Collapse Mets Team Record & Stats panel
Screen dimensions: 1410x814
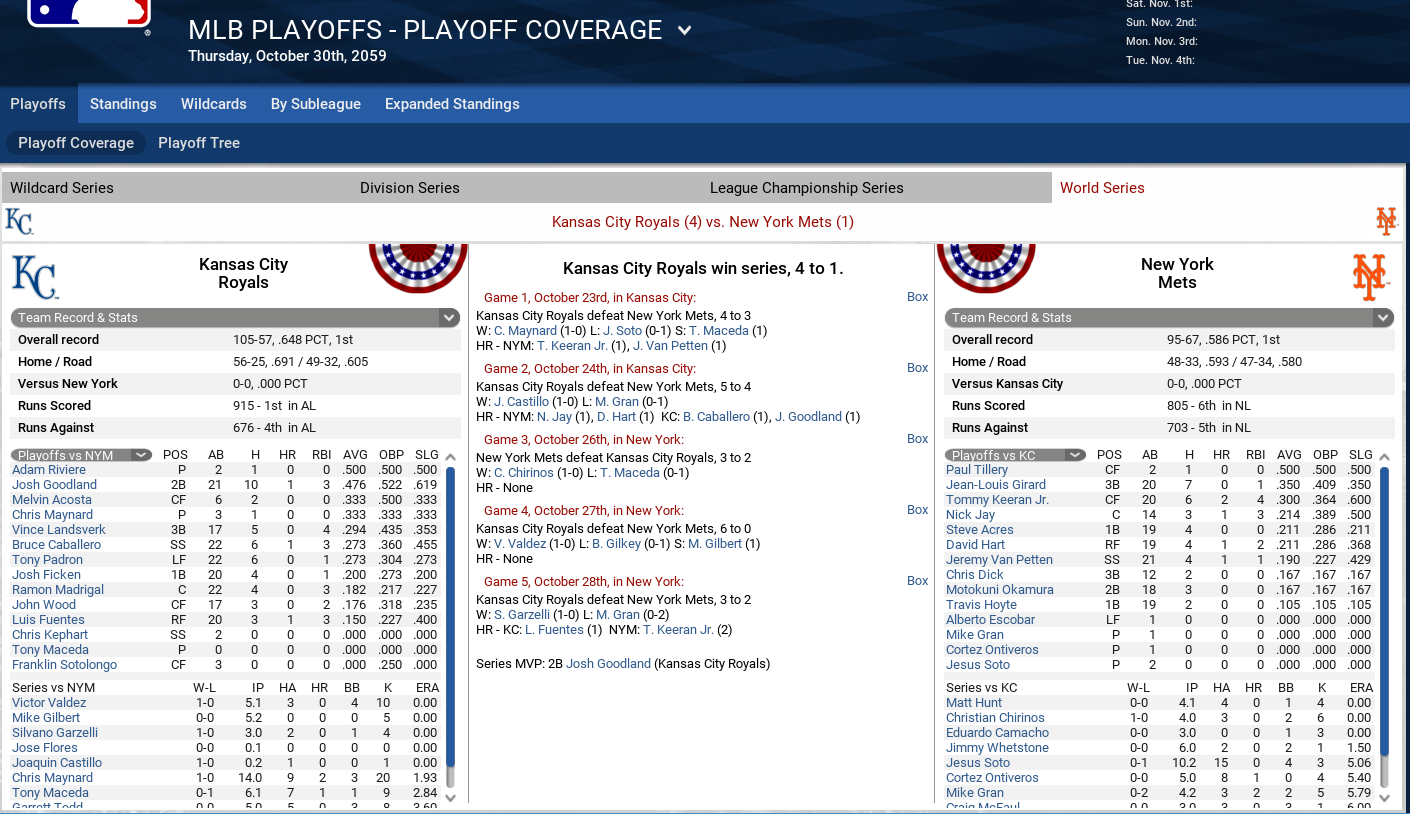(1382, 318)
